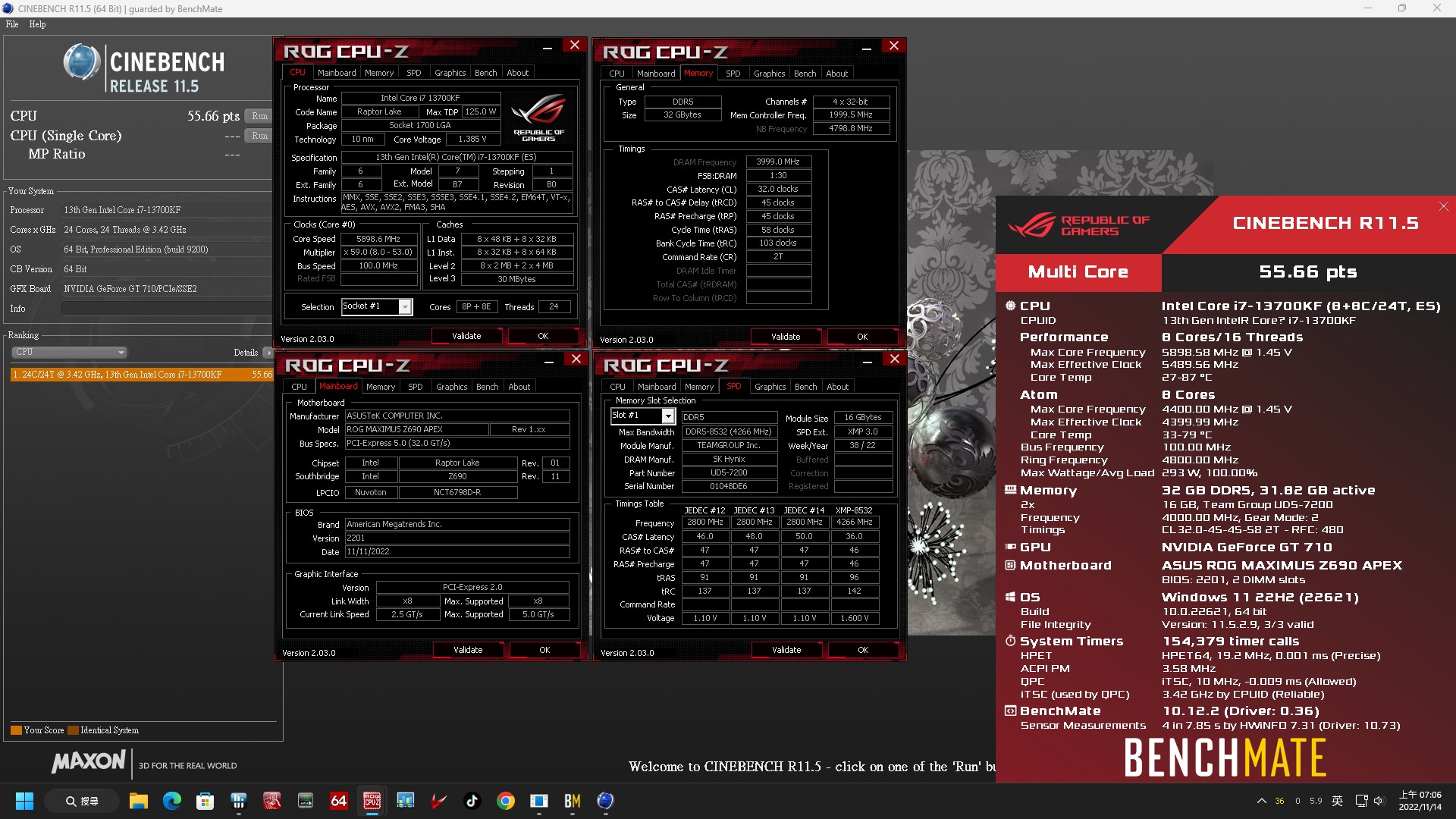Open network settings from the system tray
1456x819 pixels.
click(1361, 801)
